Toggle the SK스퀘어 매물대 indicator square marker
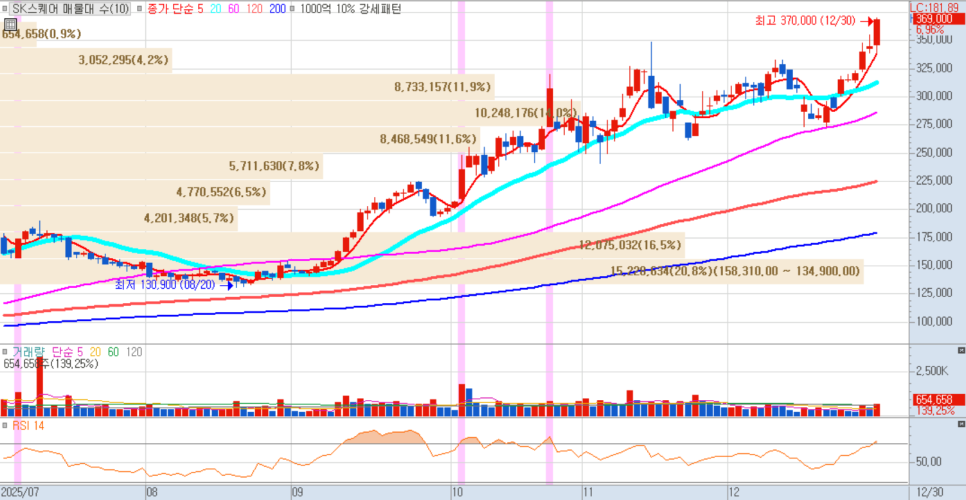The image size is (966, 500). click(6, 9)
